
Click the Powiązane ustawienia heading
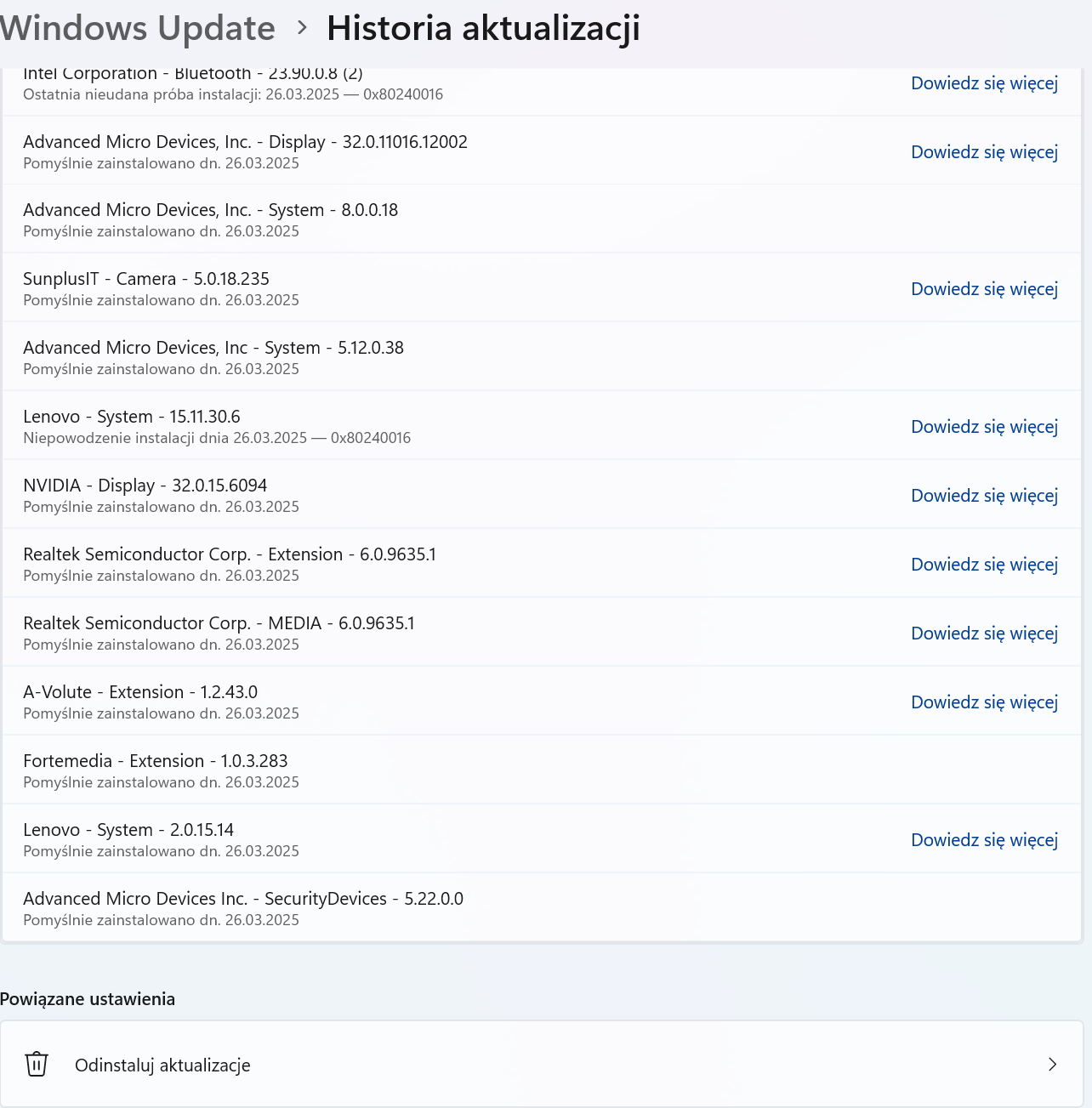click(x=88, y=999)
